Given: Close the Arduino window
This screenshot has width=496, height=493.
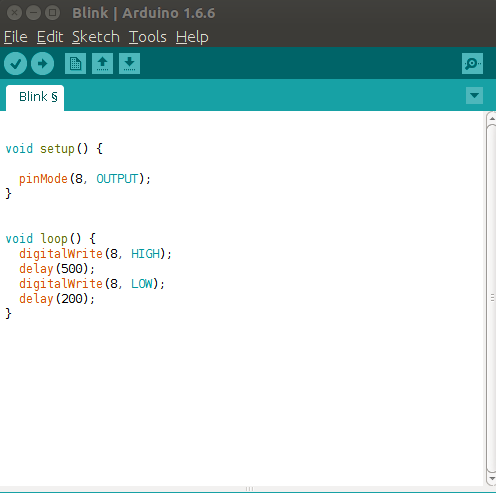Looking at the screenshot, I should click(14, 13).
